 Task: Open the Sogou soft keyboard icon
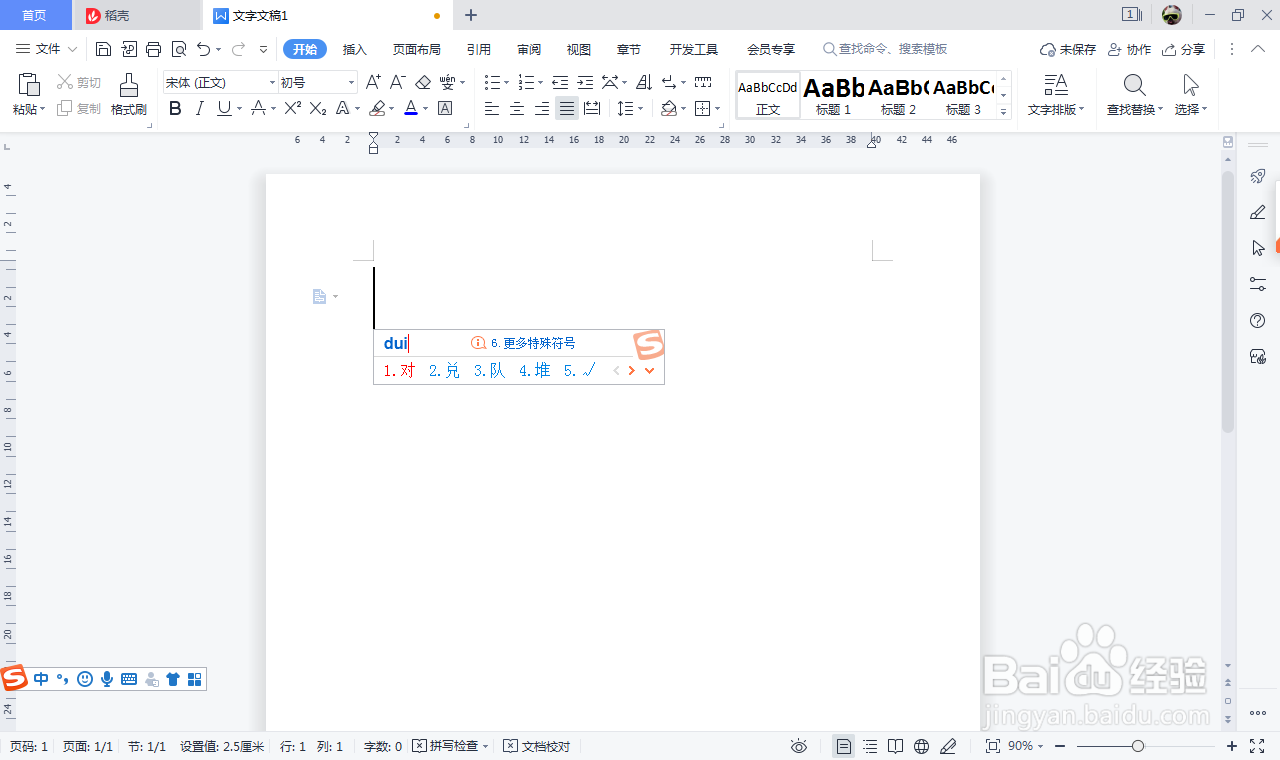pos(129,679)
